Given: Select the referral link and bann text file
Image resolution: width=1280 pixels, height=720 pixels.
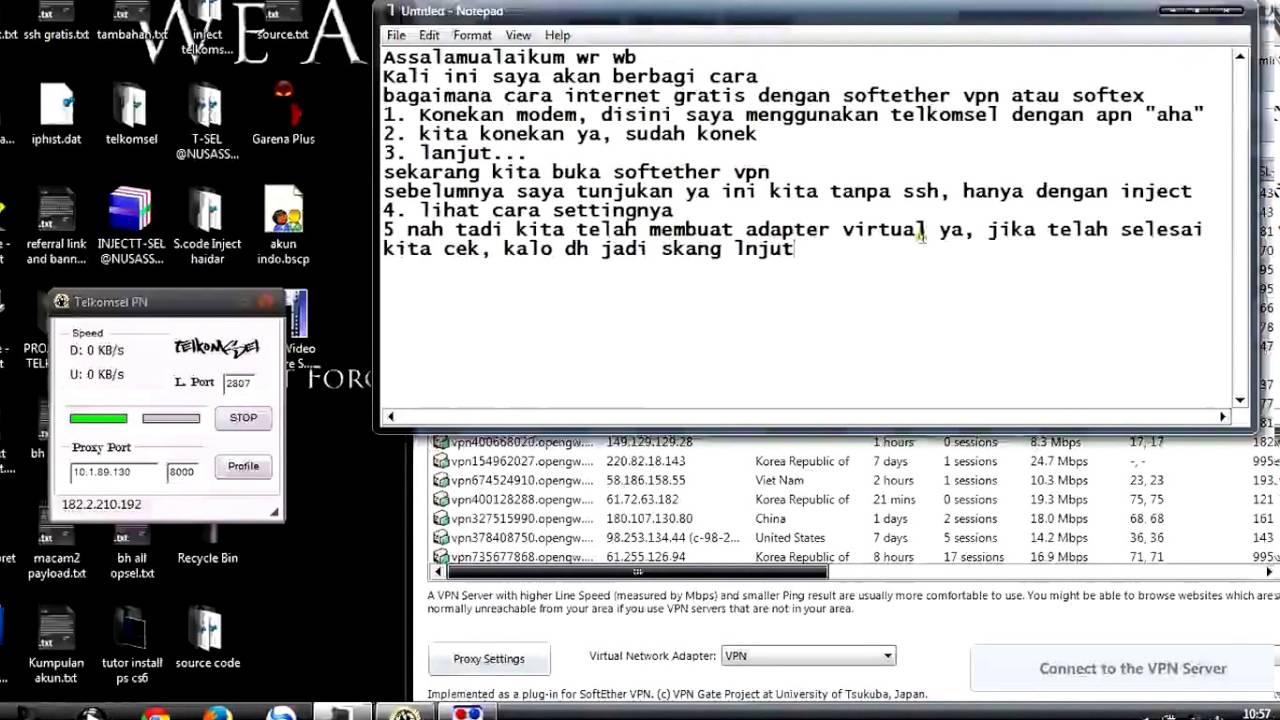Looking at the screenshot, I should tap(56, 226).
